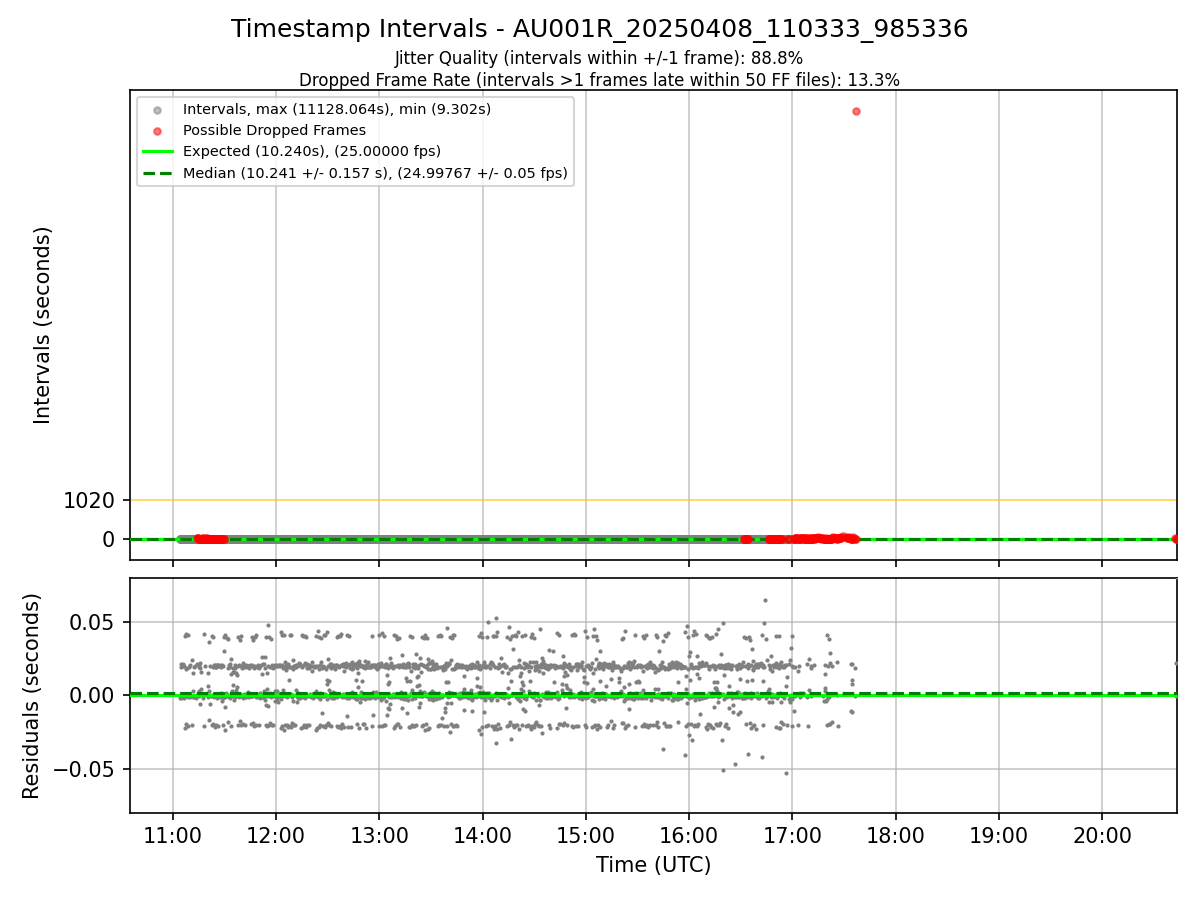The height and width of the screenshot is (900, 1200).
Task: Click the legend entry 'Expected (10.240s), (25.00000 fps)'
Action: pyautogui.click(x=312, y=151)
